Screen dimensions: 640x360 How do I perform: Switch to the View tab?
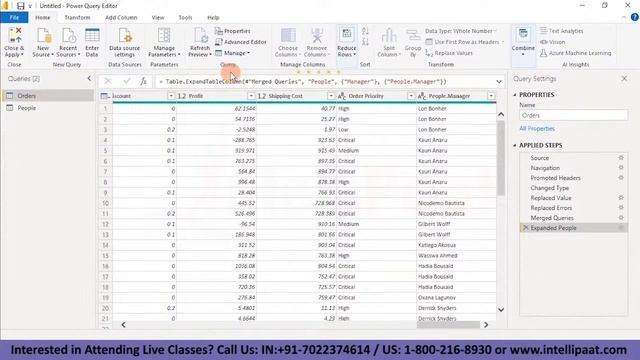[x=158, y=18]
